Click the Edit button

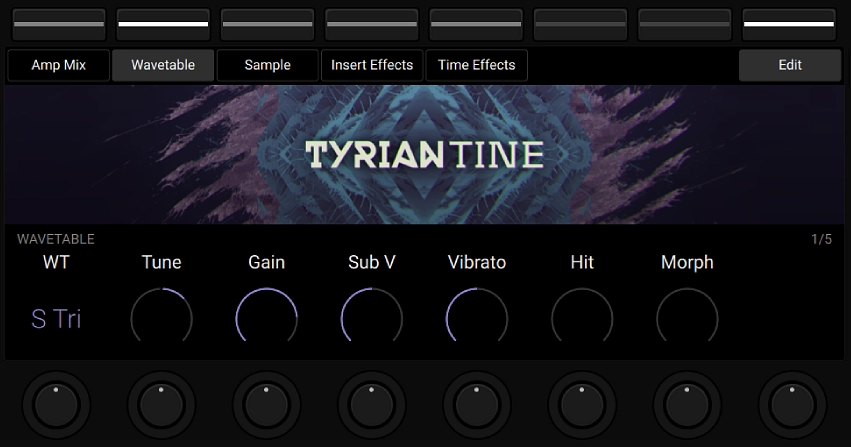pos(790,65)
